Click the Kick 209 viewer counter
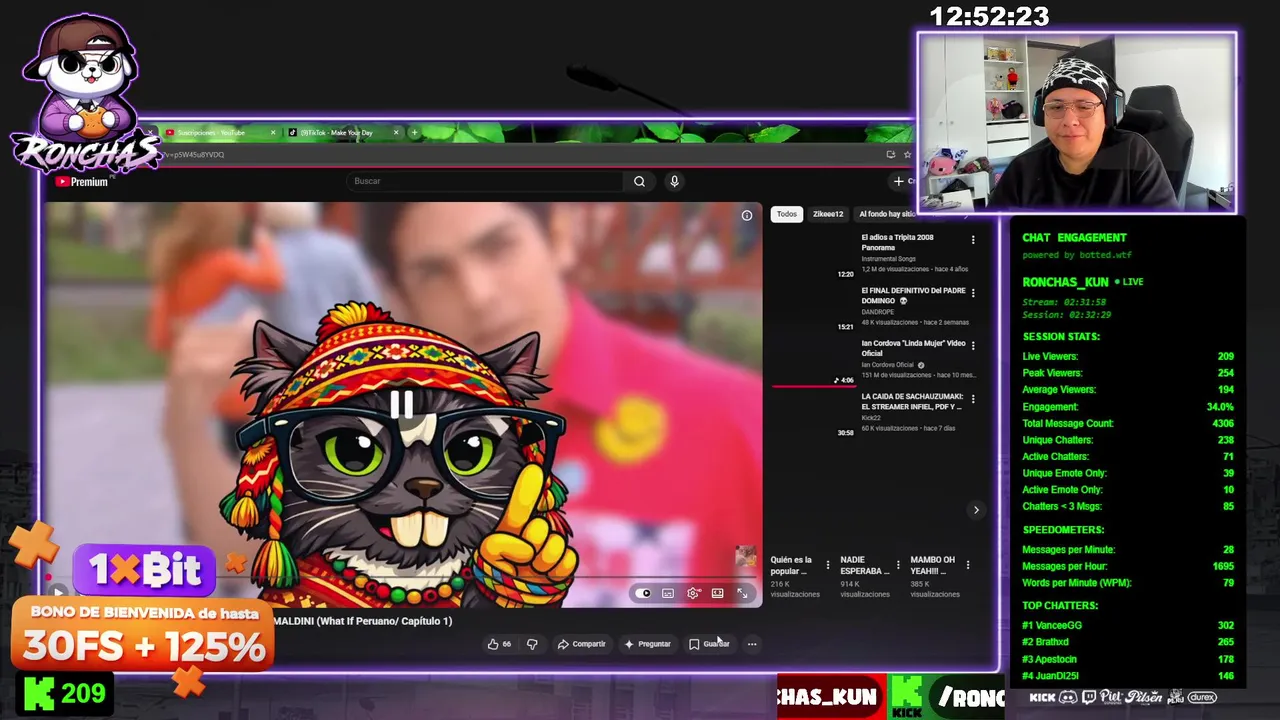Image resolution: width=1280 pixels, height=720 pixels. pyautogui.click(x=64, y=693)
